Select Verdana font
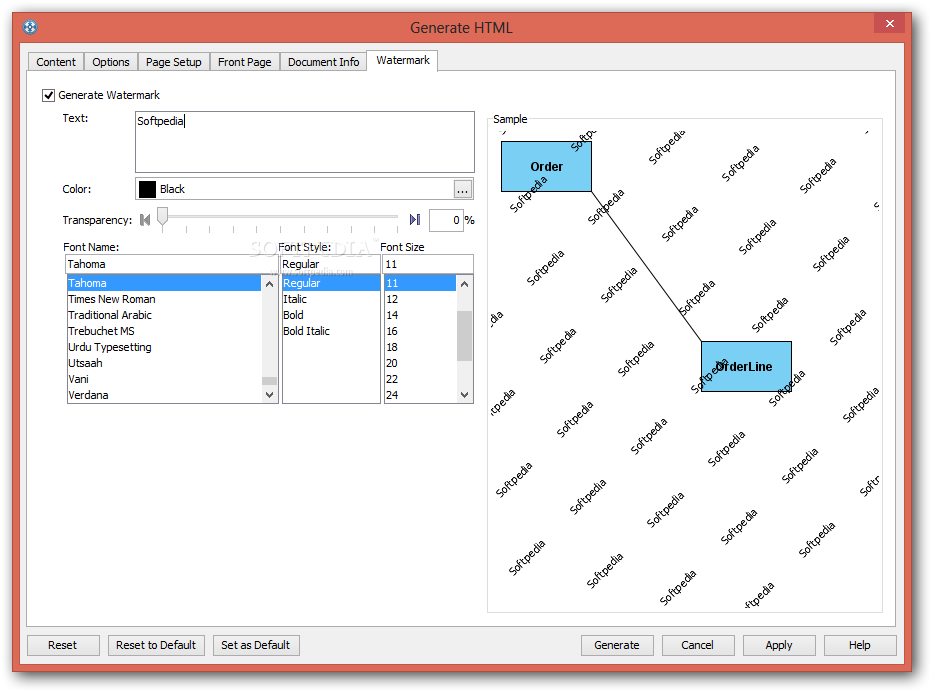This screenshot has width=932, height=692. point(164,395)
